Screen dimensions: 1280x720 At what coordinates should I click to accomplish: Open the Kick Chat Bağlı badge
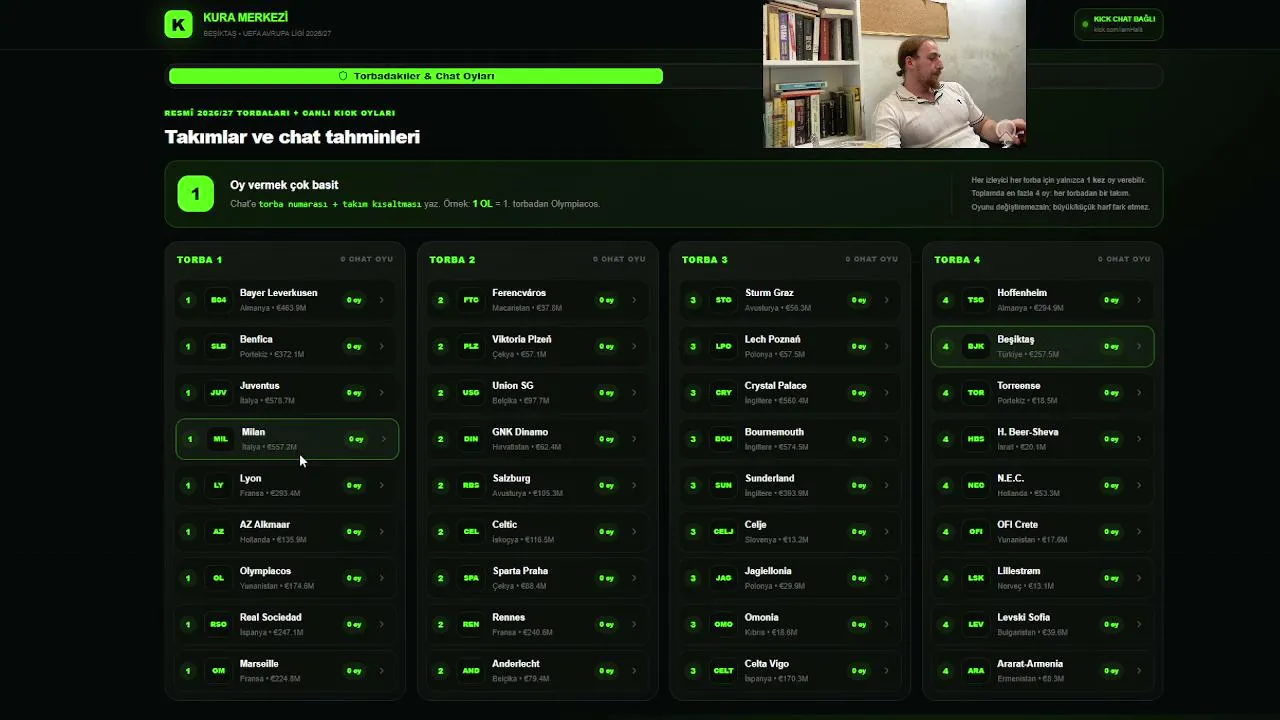click(x=1118, y=24)
